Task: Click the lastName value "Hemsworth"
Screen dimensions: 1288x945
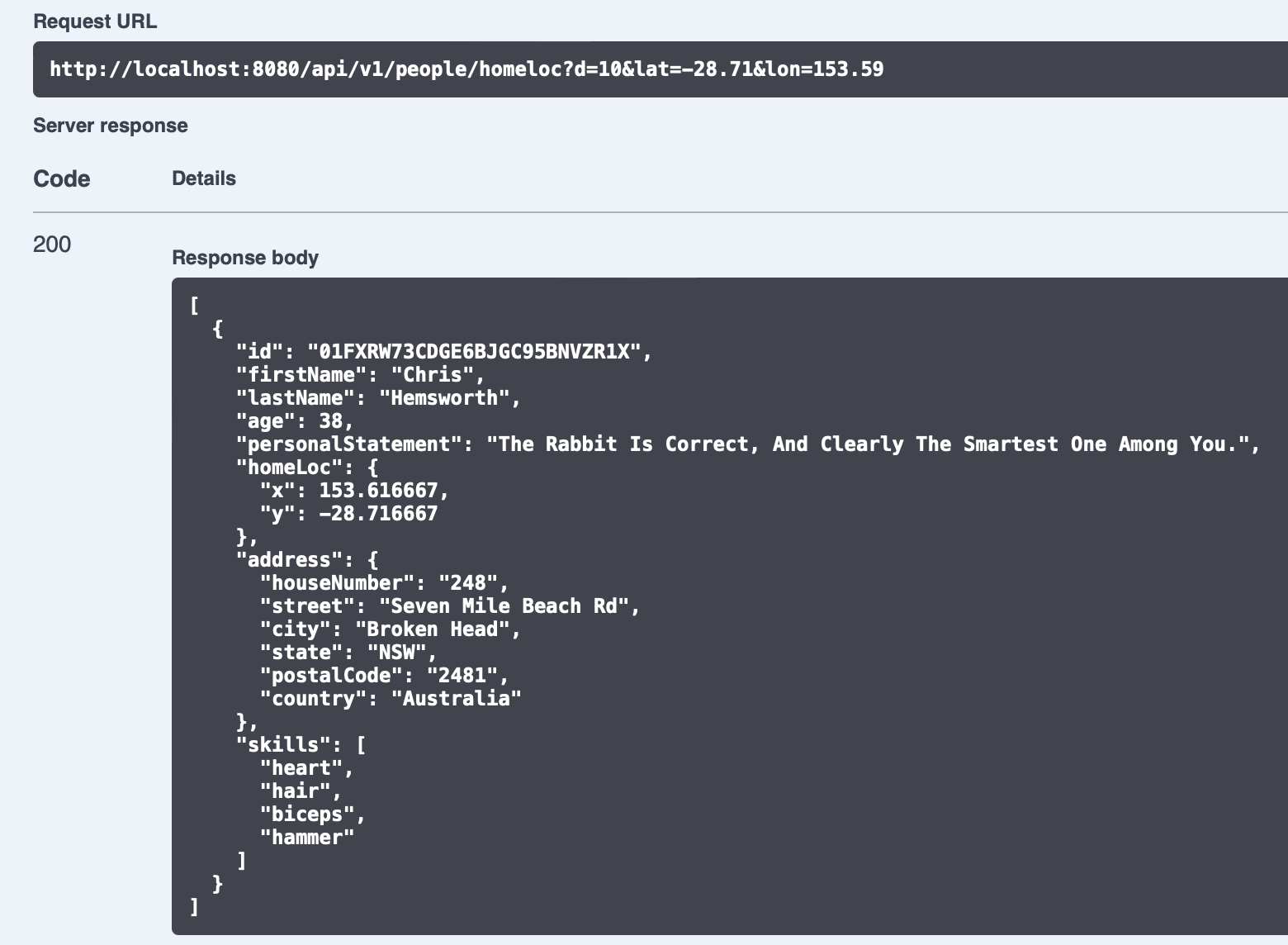Action: point(444,398)
